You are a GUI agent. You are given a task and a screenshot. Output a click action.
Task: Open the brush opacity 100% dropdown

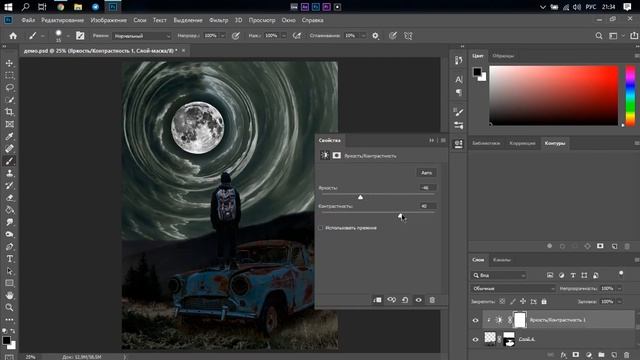click(223, 36)
